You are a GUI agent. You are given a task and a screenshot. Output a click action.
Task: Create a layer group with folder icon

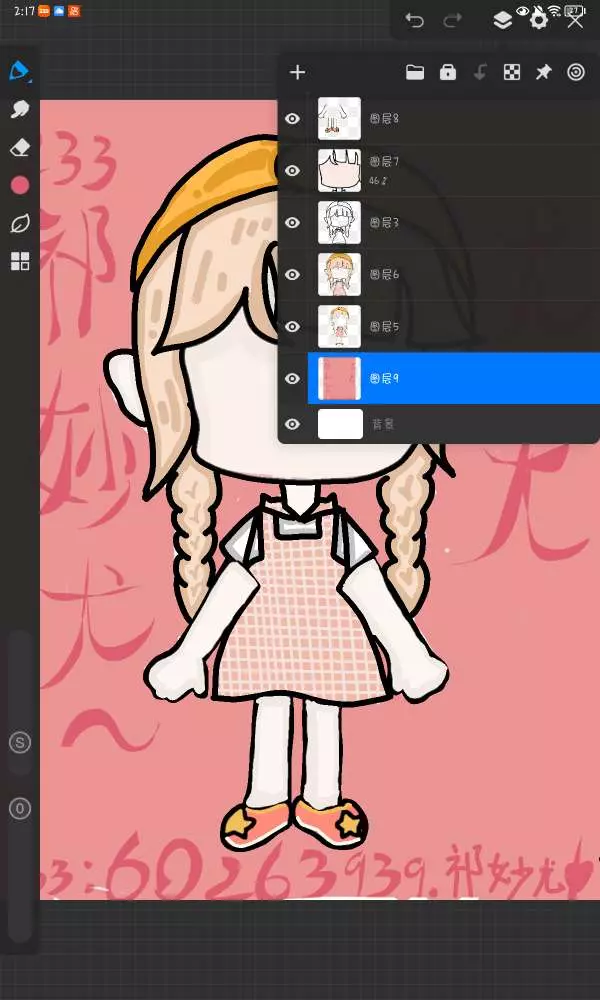click(415, 72)
